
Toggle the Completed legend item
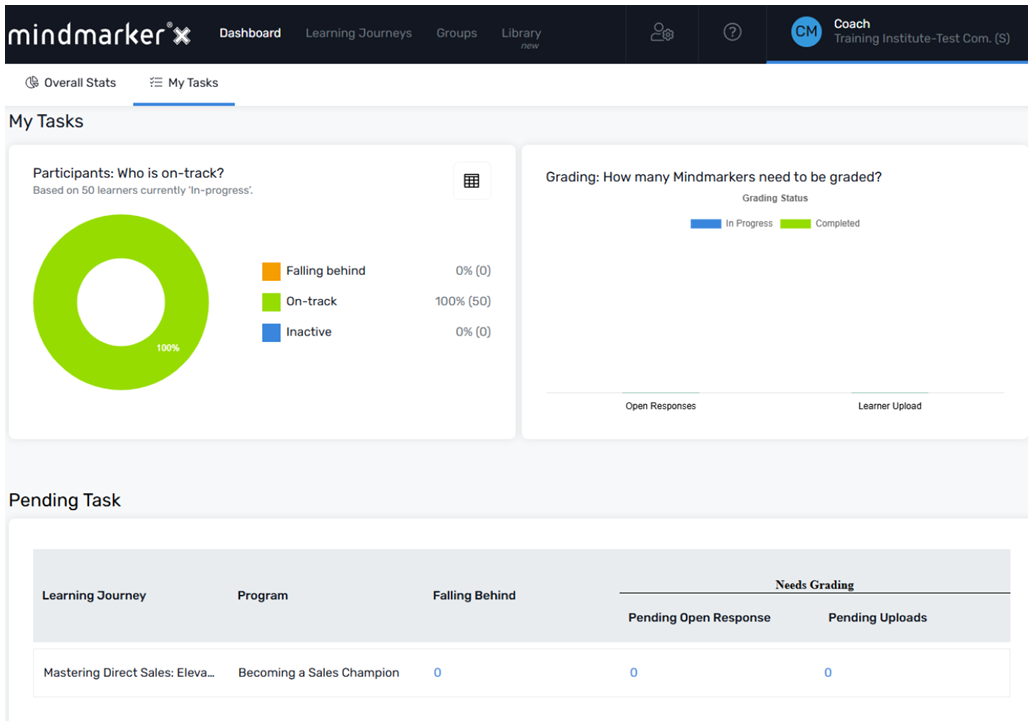tap(820, 223)
